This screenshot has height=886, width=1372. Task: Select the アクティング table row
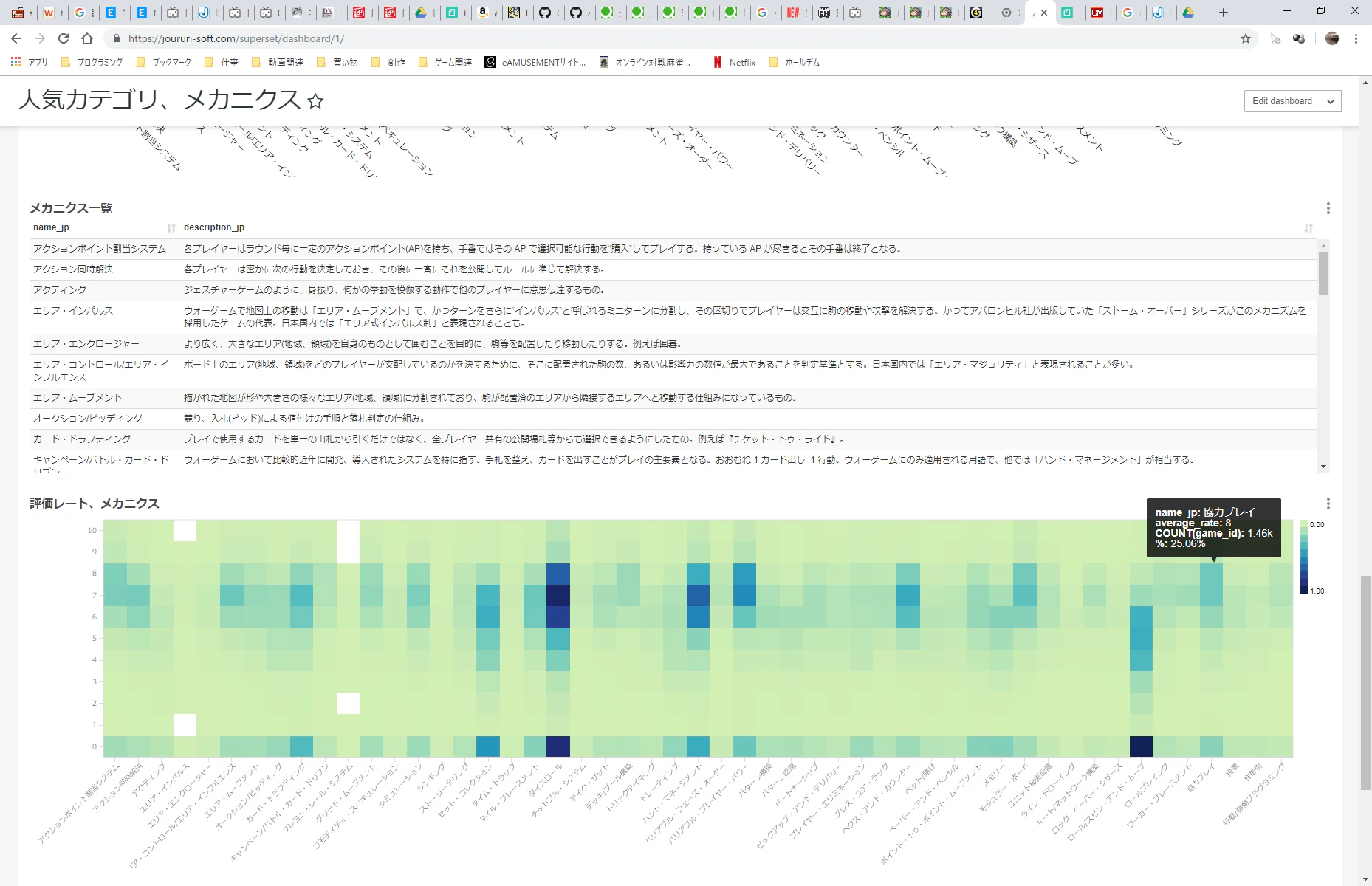click(673, 290)
